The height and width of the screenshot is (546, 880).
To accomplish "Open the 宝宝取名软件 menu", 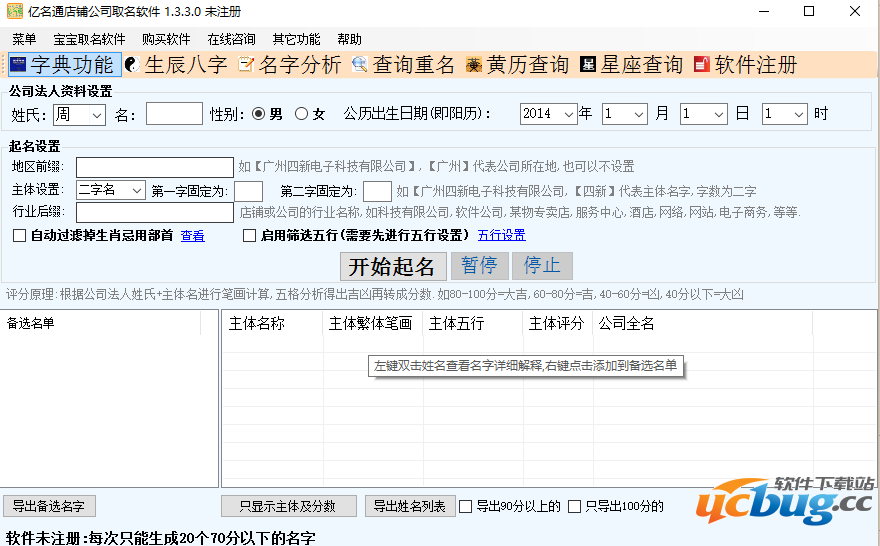I will 89,39.
